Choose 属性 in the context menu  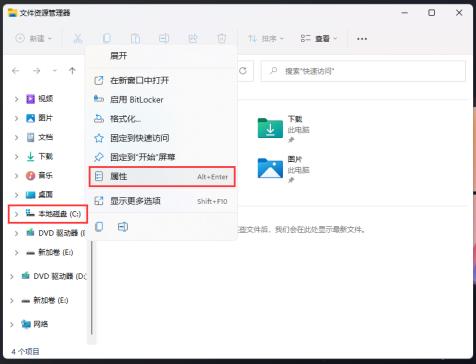(162, 177)
